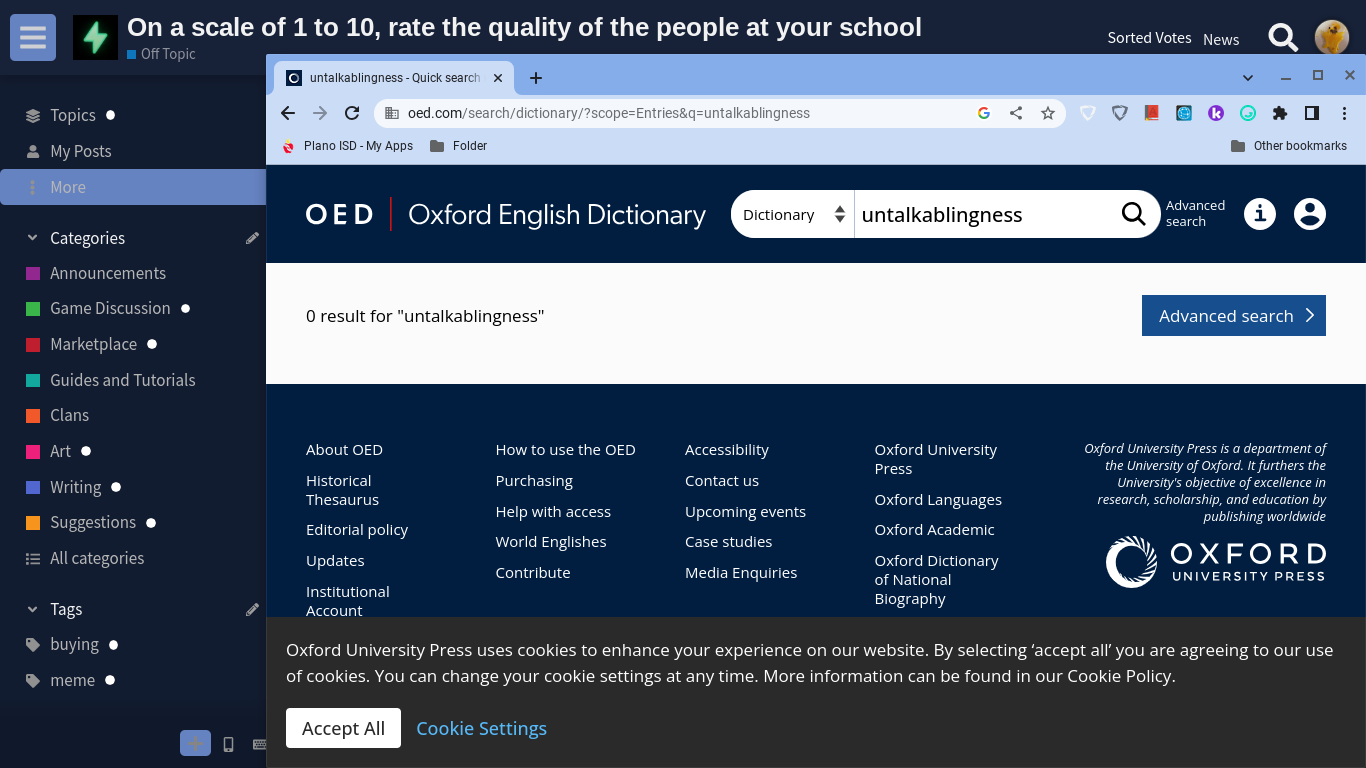Open the tab search chevron
Image resolution: width=1366 pixels, height=768 pixels.
tap(1248, 77)
